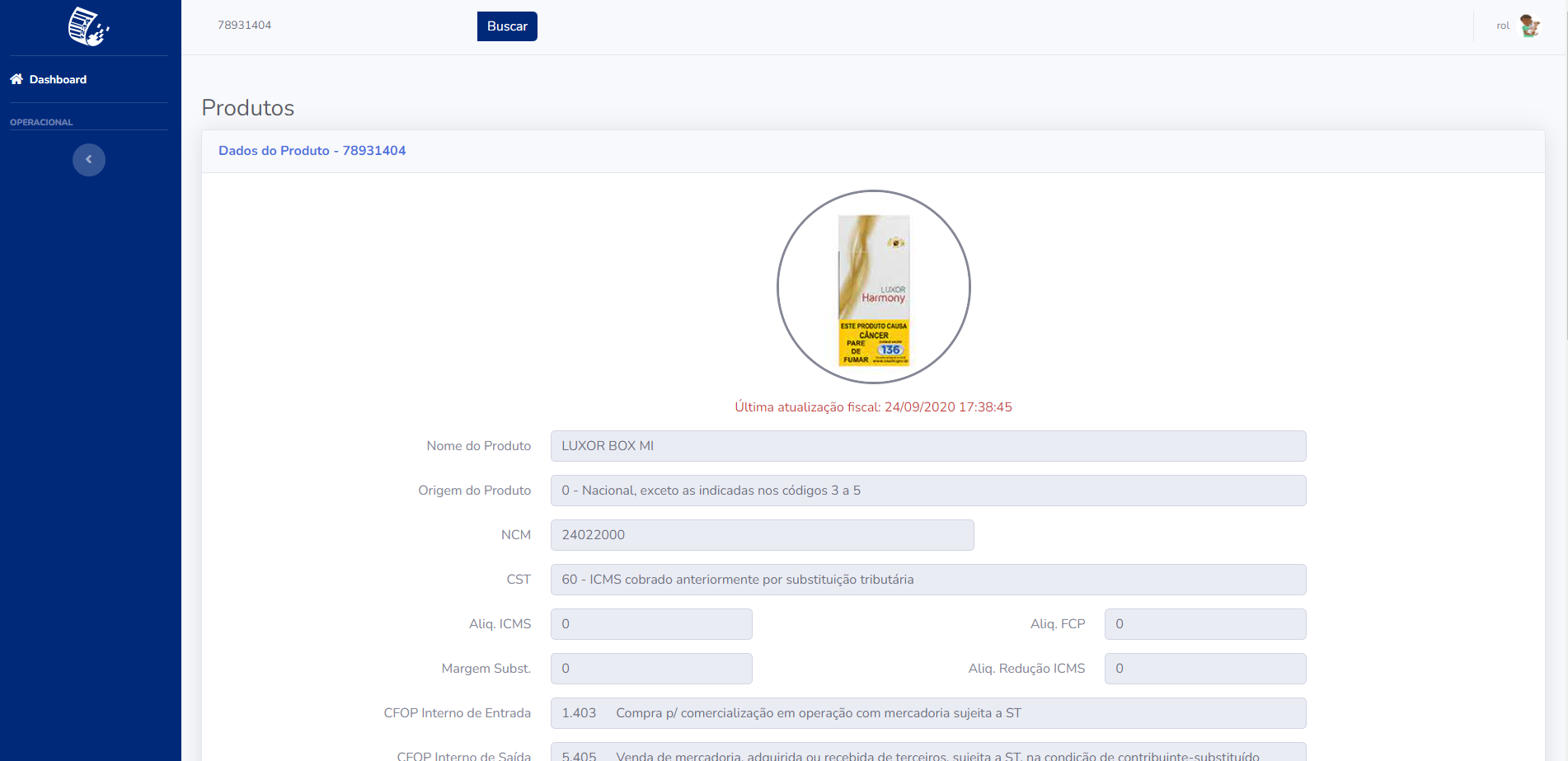Select the Origem do Produto field
Screen dimensions: 1568x761
(928, 491)
